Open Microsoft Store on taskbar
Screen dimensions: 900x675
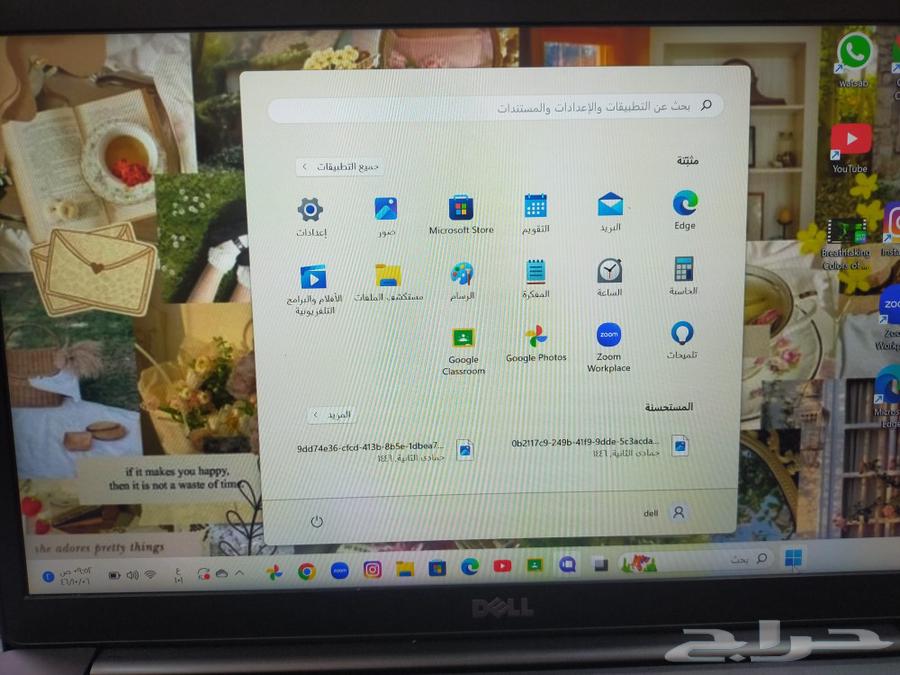(437, 568)
